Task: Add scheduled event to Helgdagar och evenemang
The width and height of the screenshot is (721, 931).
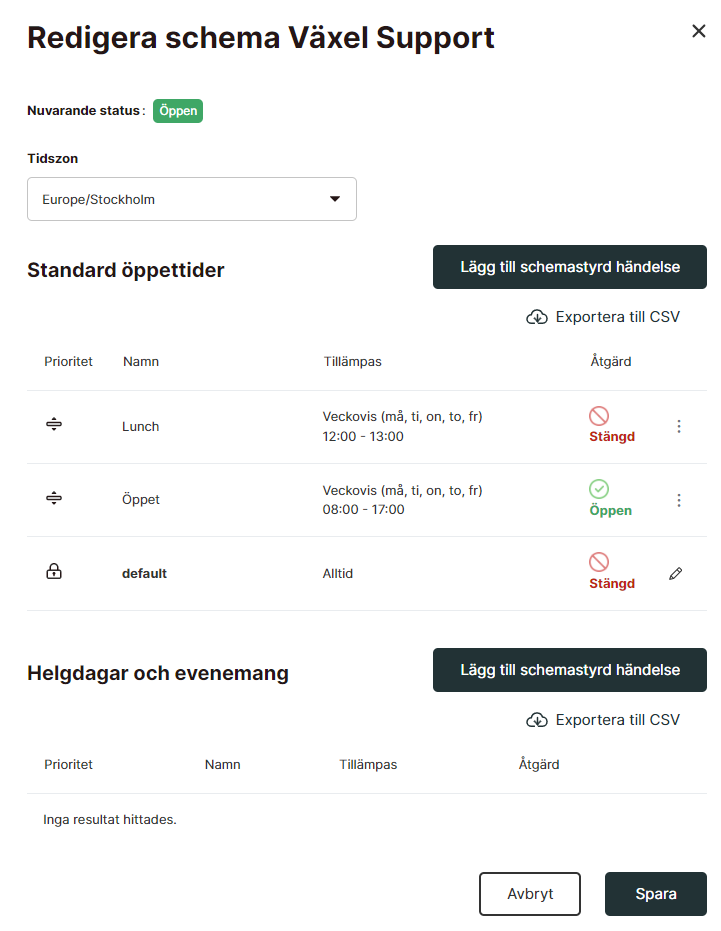Action: point(570,670)
